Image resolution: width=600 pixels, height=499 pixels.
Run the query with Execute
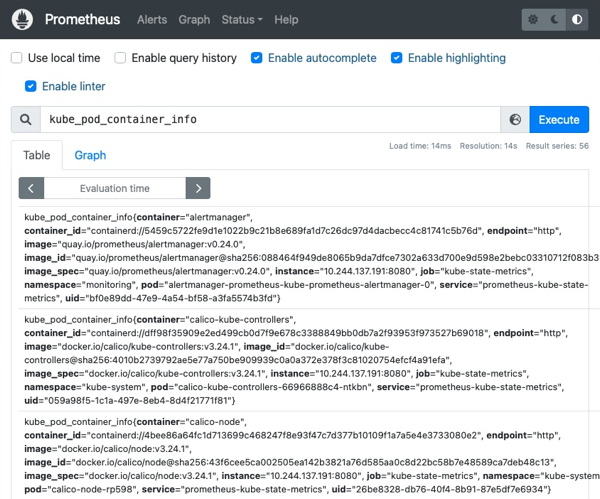pos(559,120)
